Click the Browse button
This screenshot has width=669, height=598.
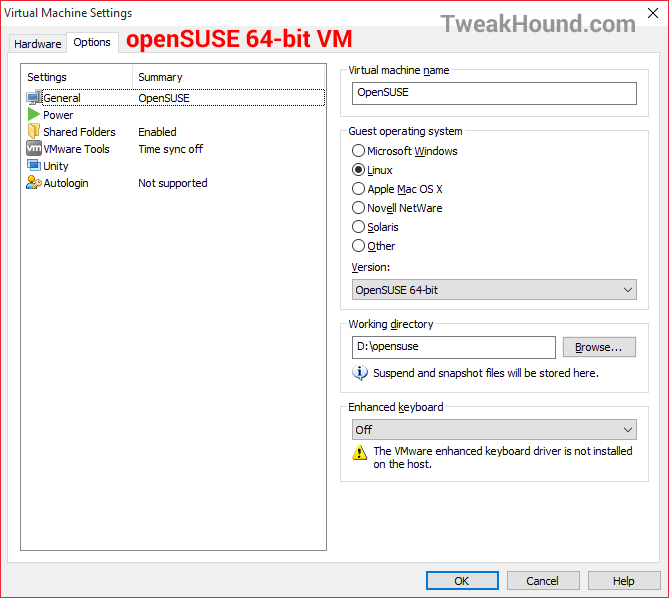pyautogui.click(x=599, y=347)
